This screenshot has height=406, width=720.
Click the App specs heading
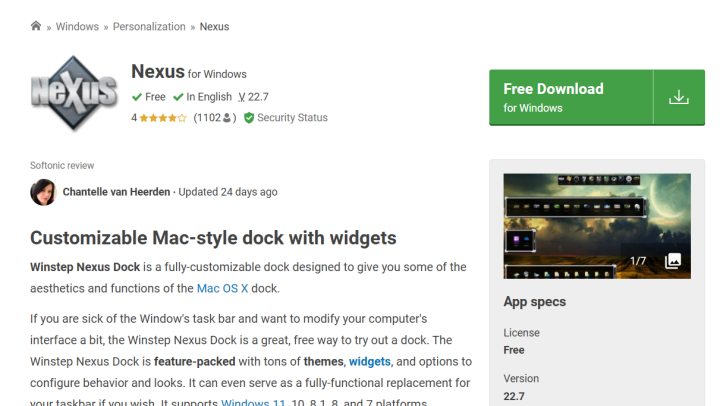pos(534,302)
